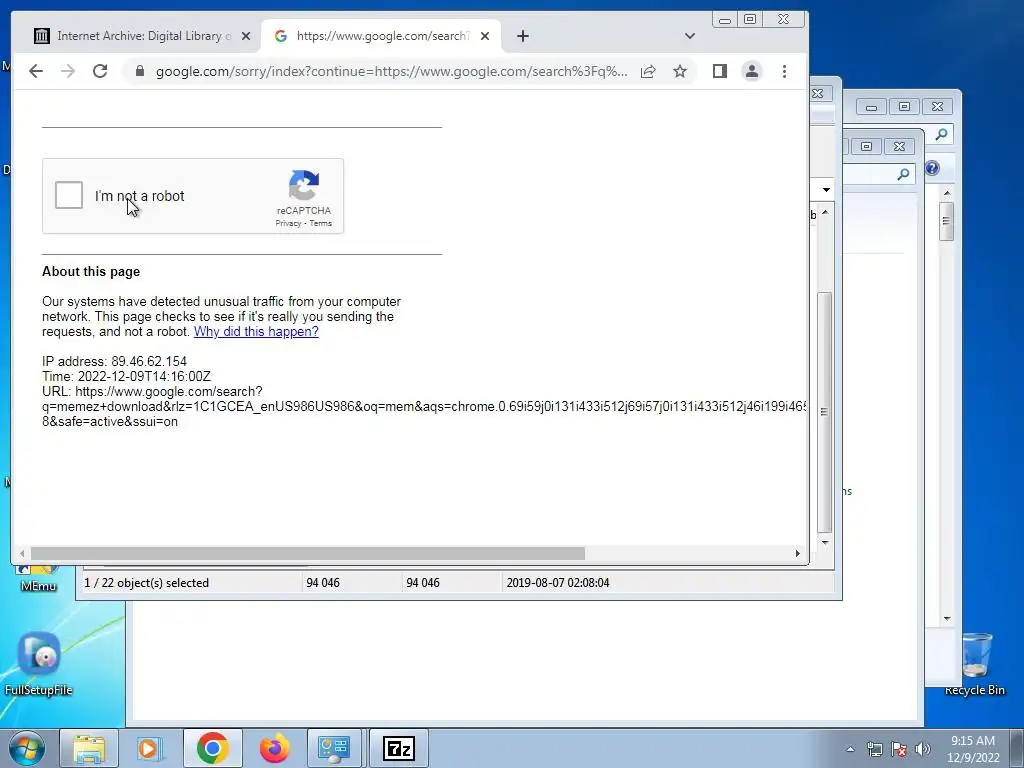Click the horizontal scrollbar right arrow
The image size is (1024, 768).
tap(797, 553)
